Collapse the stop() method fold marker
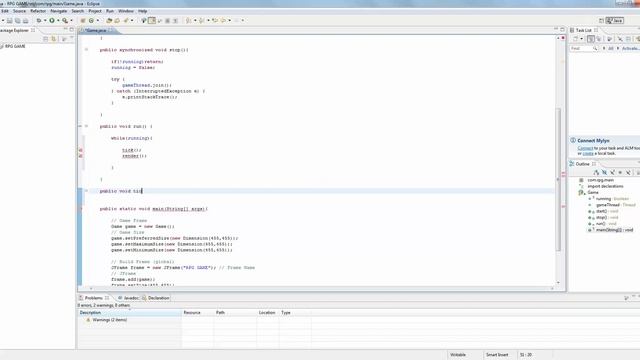The height and width of the screenshot is (360, 640). pos(86,49)
